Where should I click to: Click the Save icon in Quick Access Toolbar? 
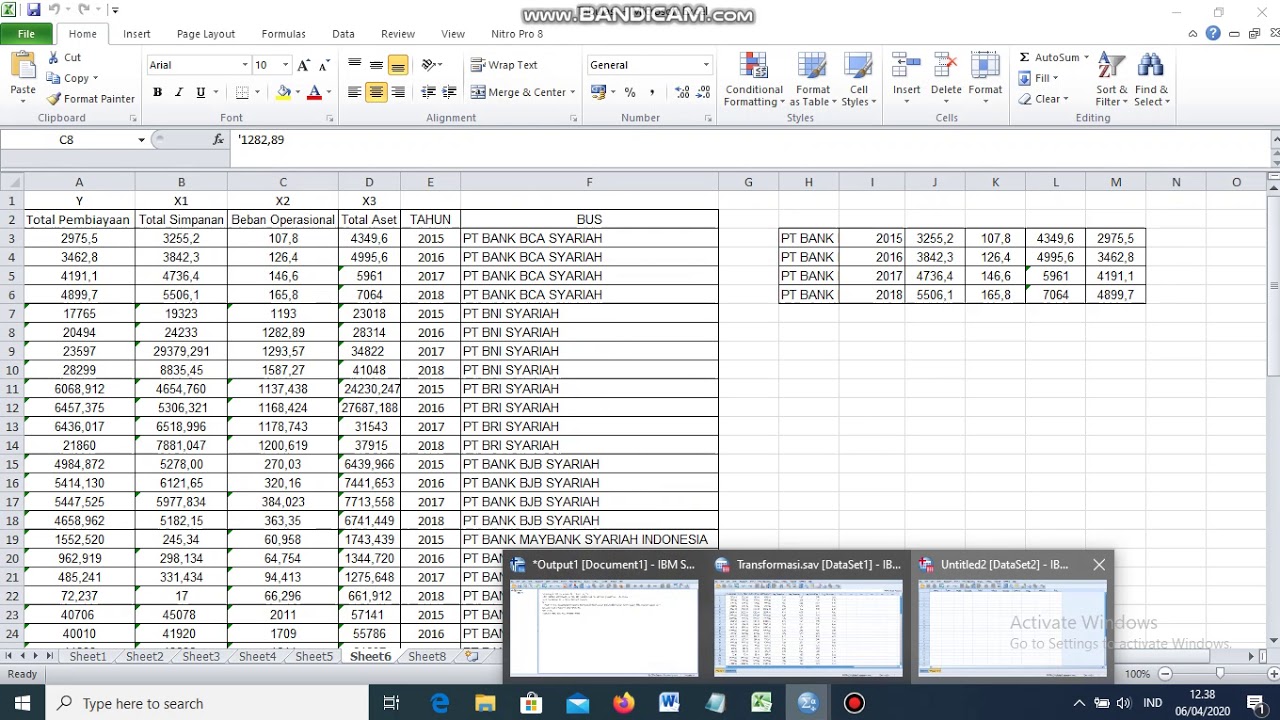pyautogui.click(x=34, y=10)
